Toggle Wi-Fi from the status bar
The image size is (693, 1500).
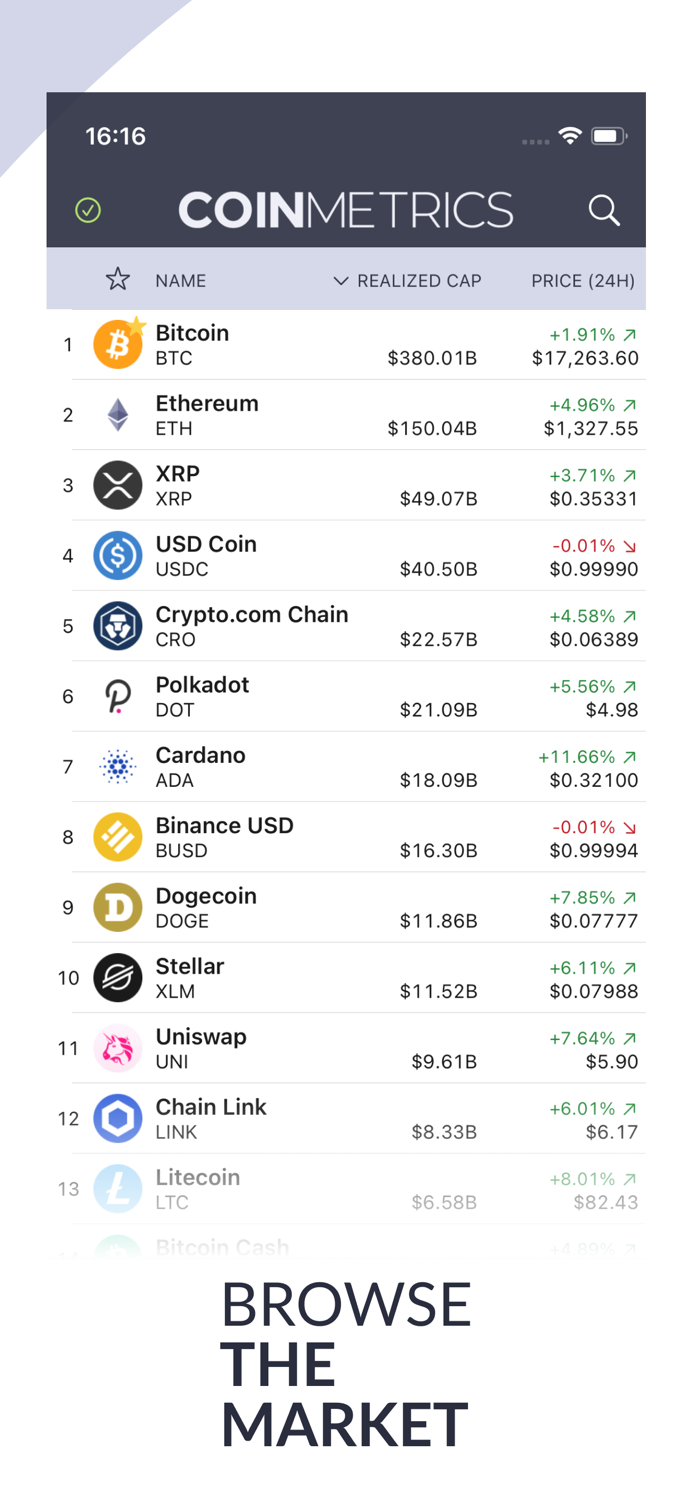point(570,135)
